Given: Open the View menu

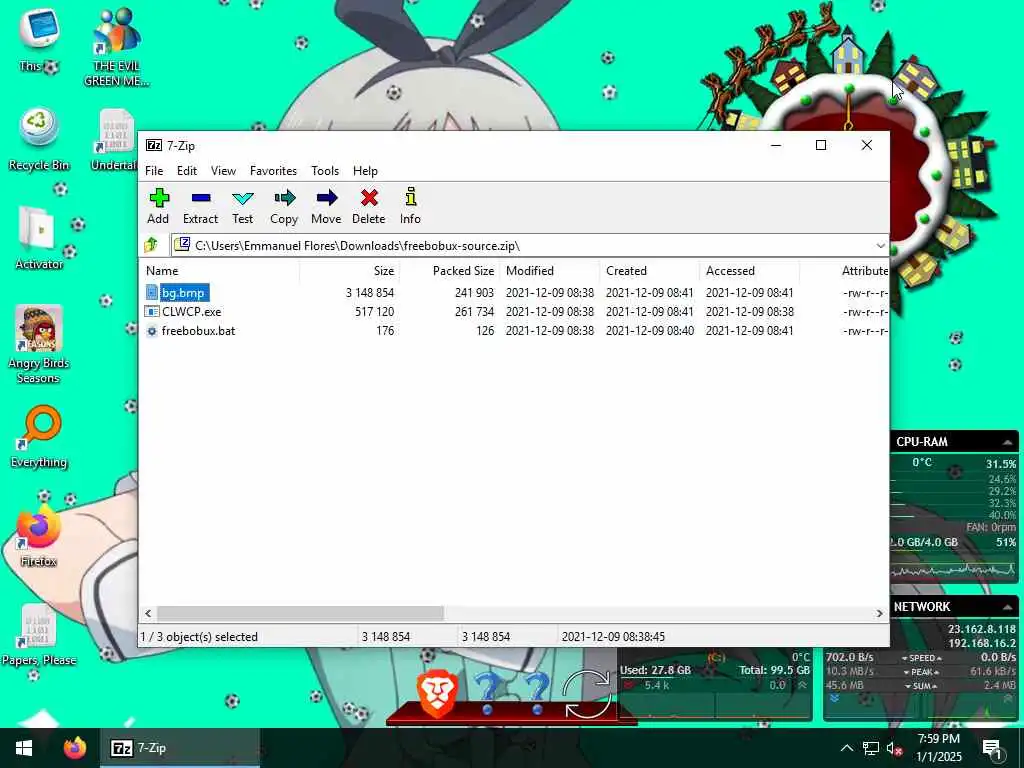Looking at the screenshot, I should (x=223, y=170).
